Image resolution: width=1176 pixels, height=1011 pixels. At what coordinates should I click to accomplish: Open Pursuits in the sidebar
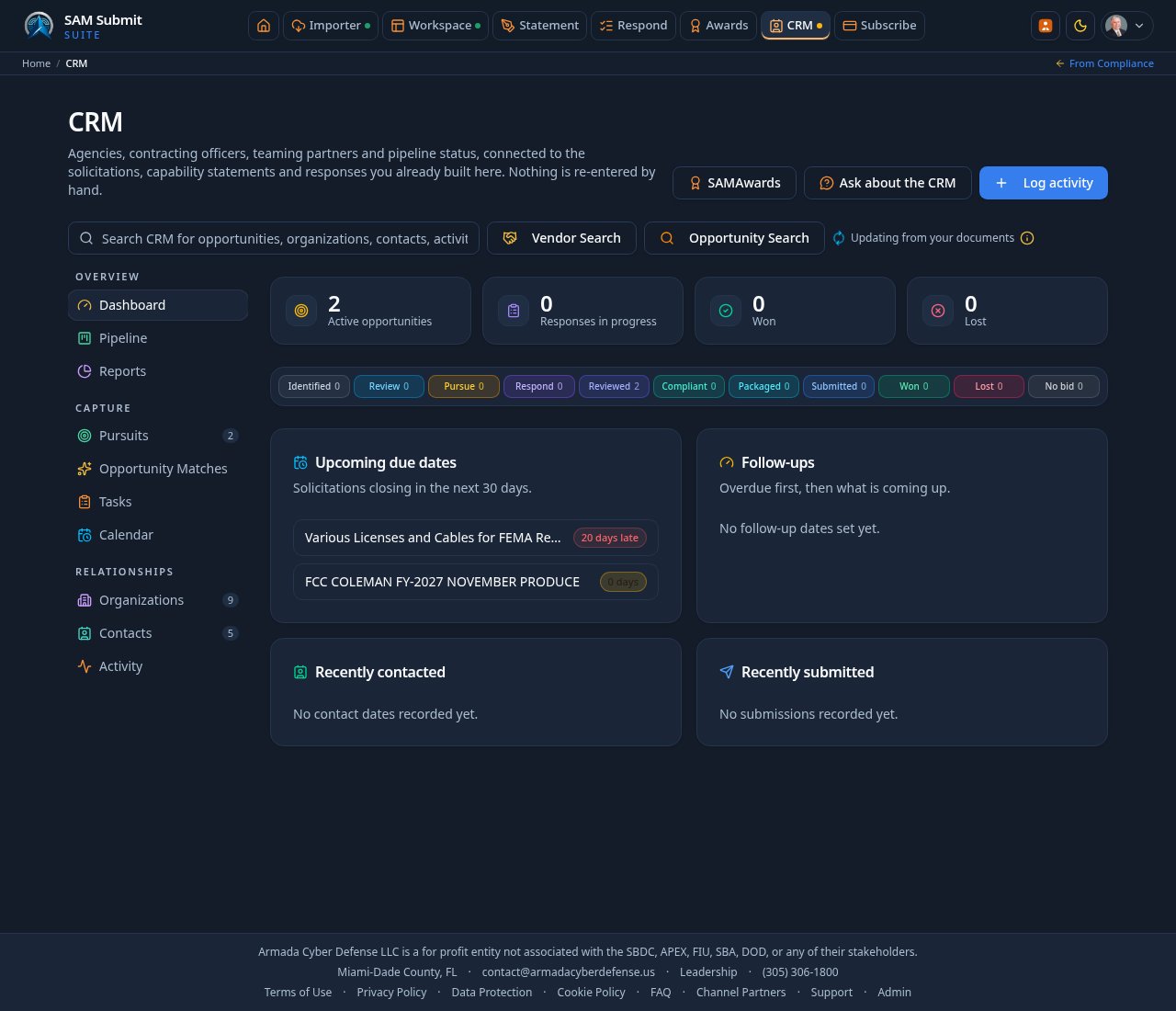[x=158, y=436]
